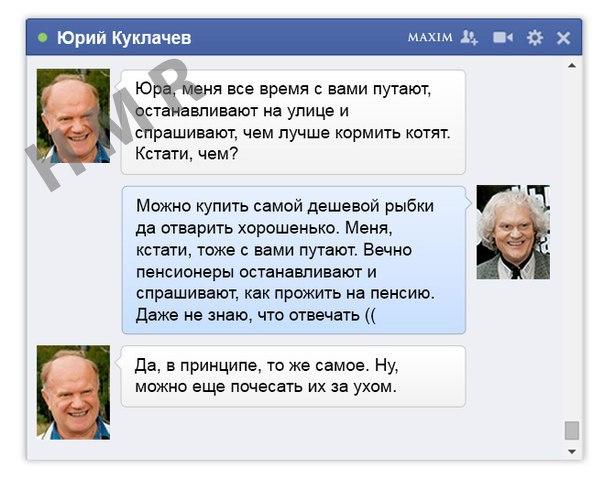The image size is (604, 479).
Task: Click text 'можно еще почесать их за ухом'
Action: pos(265,387)
